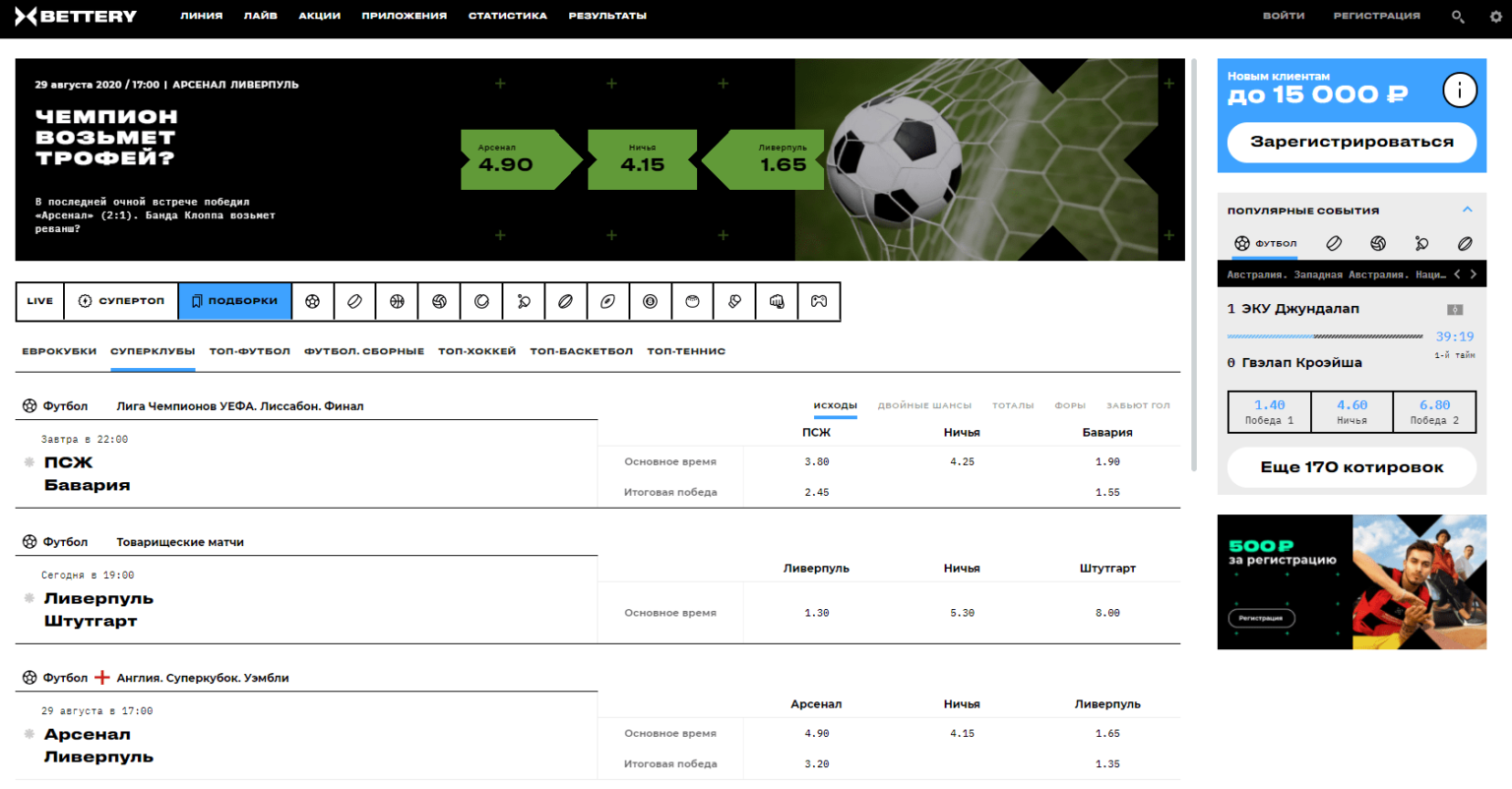Select the rugby ball sport icon in toolbar

tap(566, 301)
